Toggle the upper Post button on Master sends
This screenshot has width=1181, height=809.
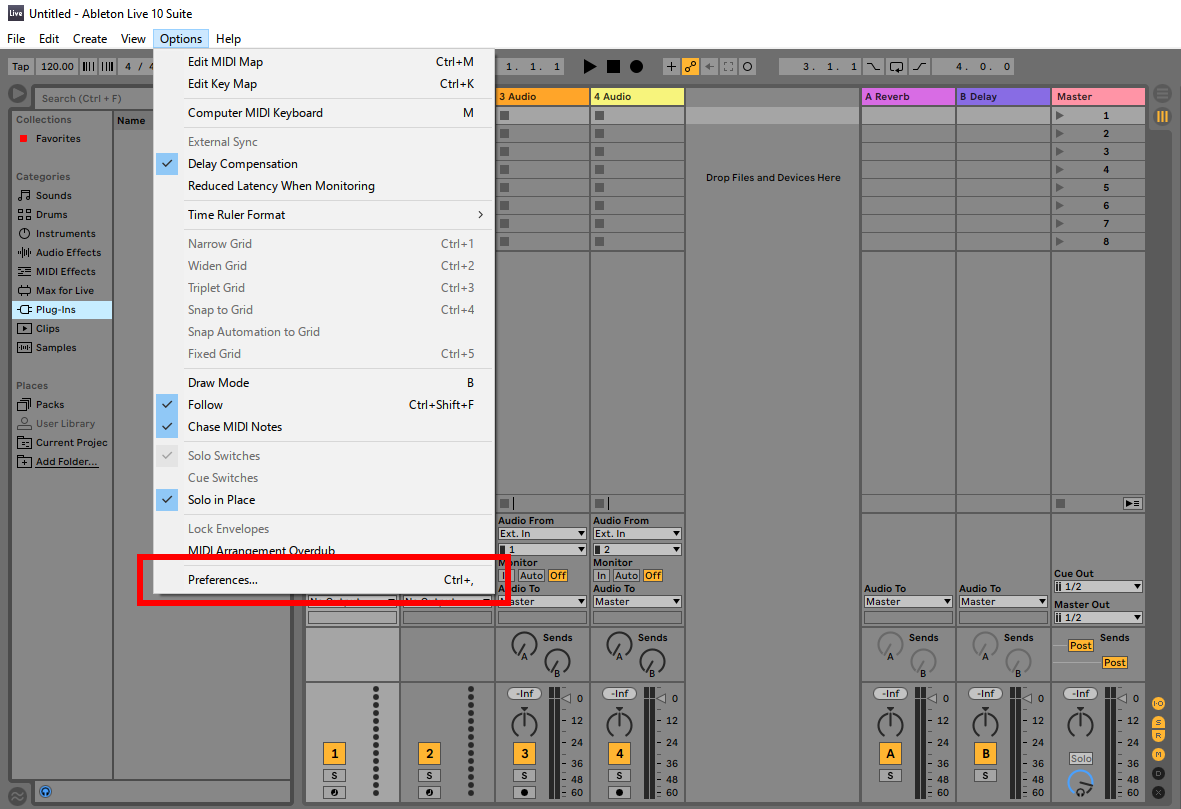coord(1080,646)
